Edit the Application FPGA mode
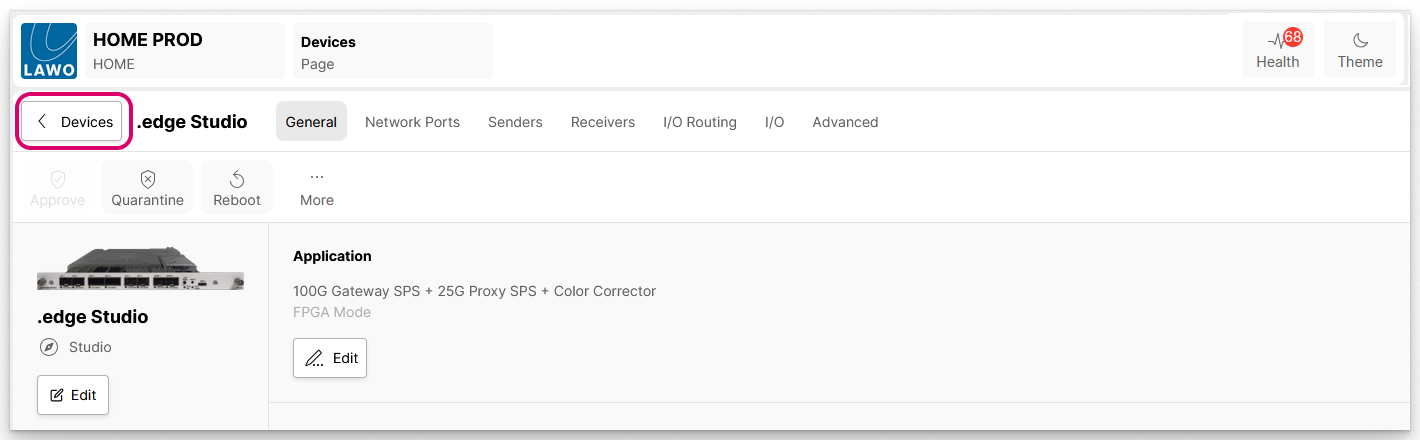 (x=330, y=358)
